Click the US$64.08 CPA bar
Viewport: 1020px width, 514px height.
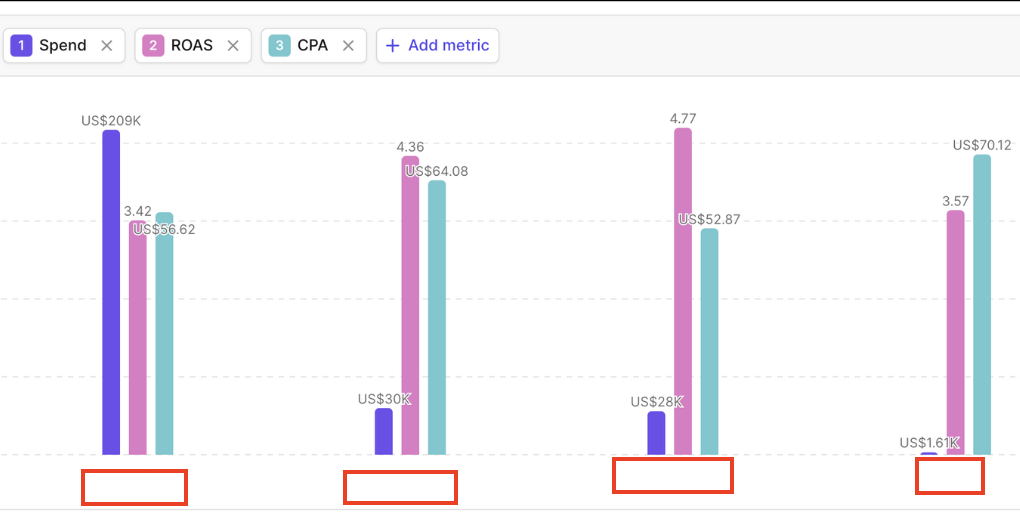tap(437, 318)
